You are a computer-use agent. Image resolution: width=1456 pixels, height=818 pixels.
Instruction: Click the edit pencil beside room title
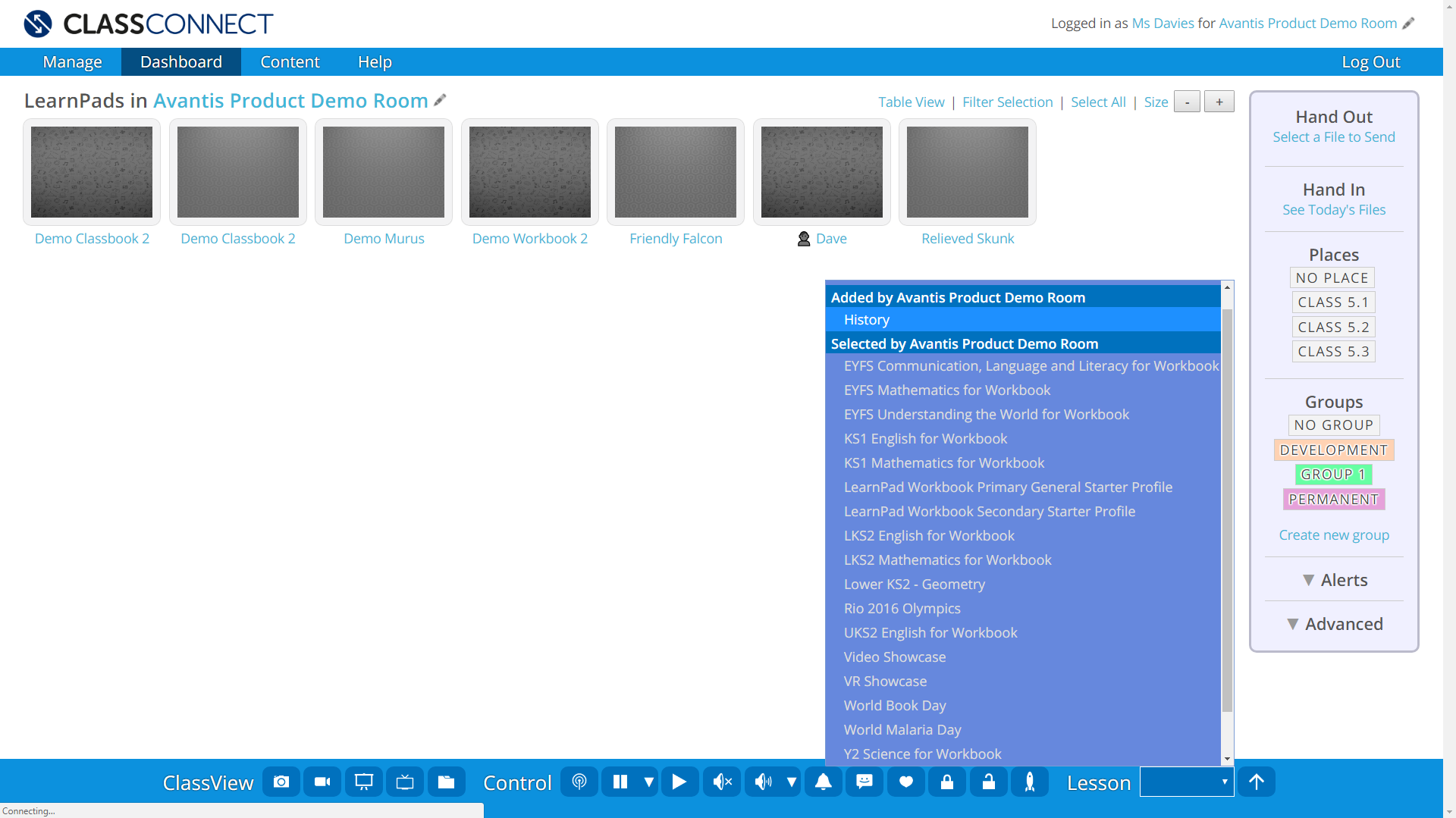440,100
